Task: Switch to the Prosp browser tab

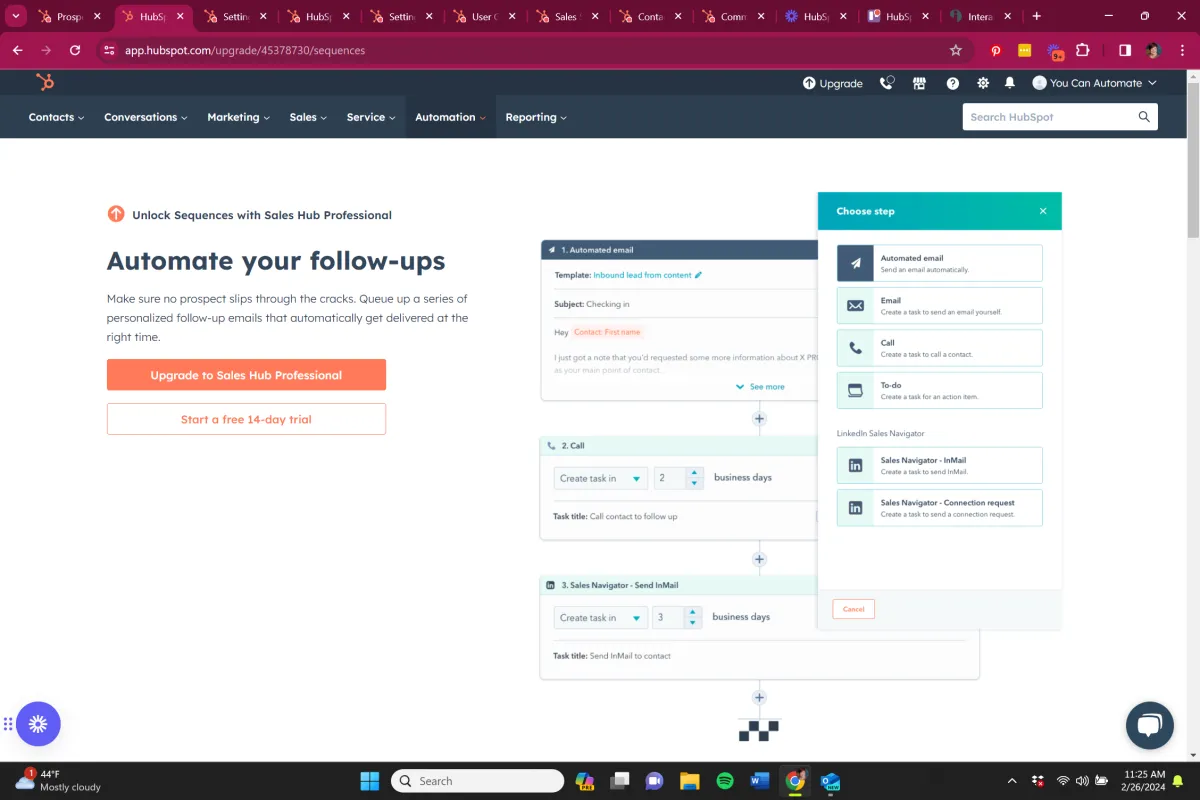Action: point(70,16)
